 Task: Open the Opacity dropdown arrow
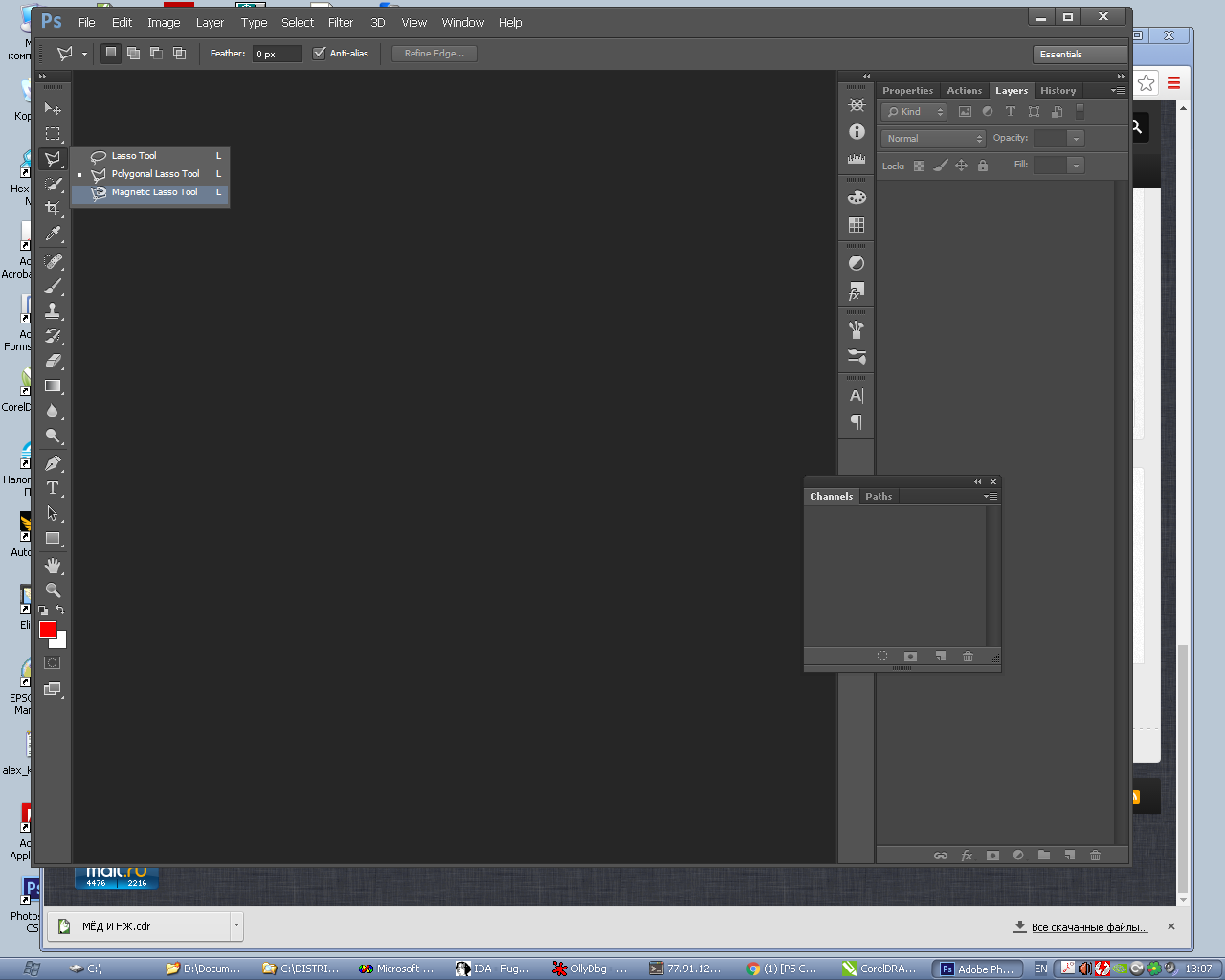[x=1076, y=139]
